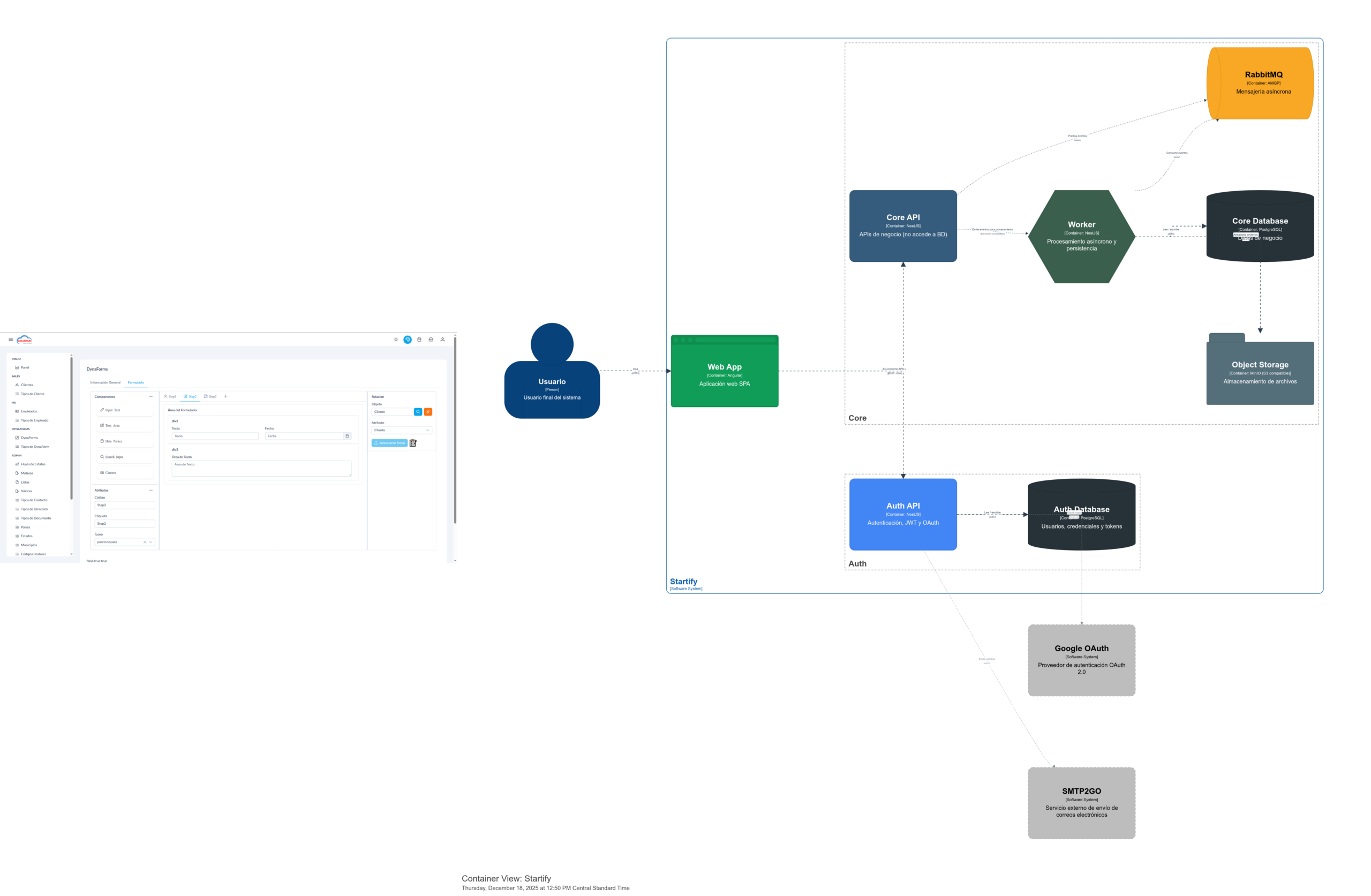The width and height of the screenshot is (1371, 896).
Task: Toggle the sun theme icon
Action: pyautogui.click(x=396, y=340)
